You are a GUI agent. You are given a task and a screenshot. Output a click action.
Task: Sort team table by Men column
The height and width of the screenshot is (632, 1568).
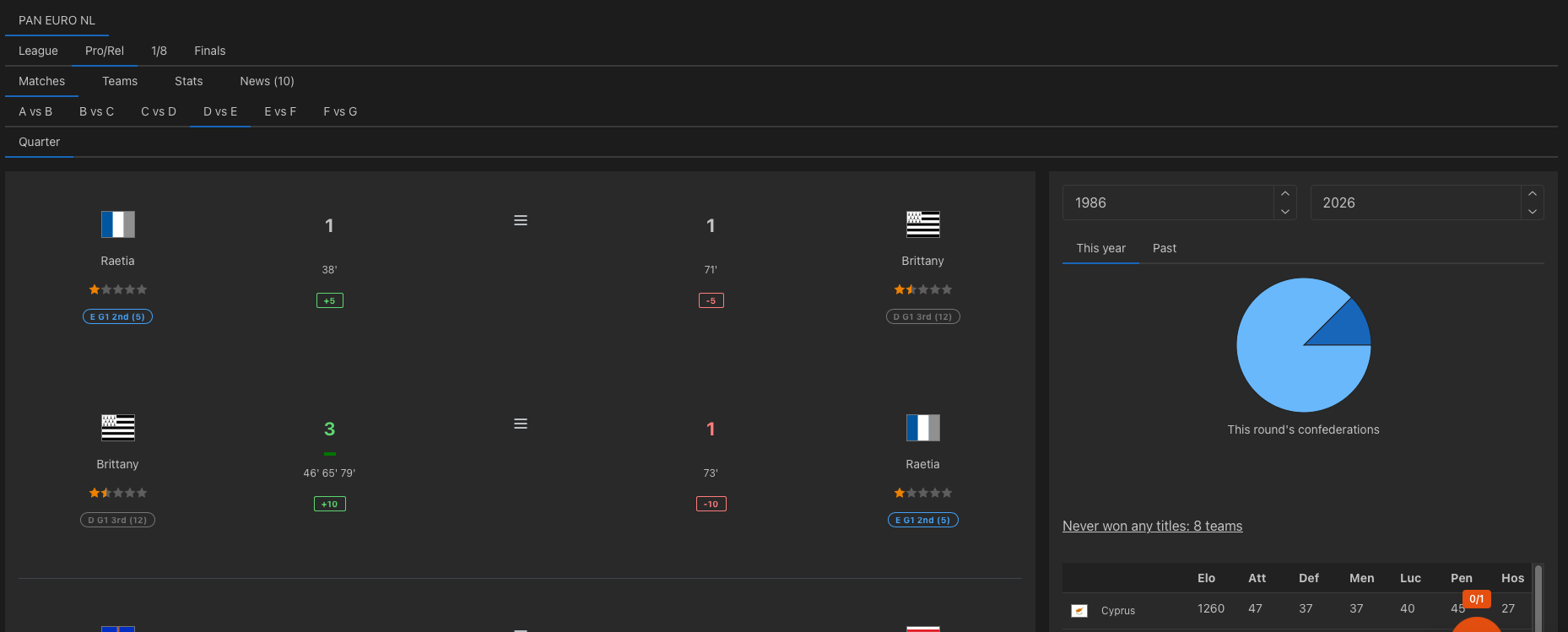click(1361, 578)
